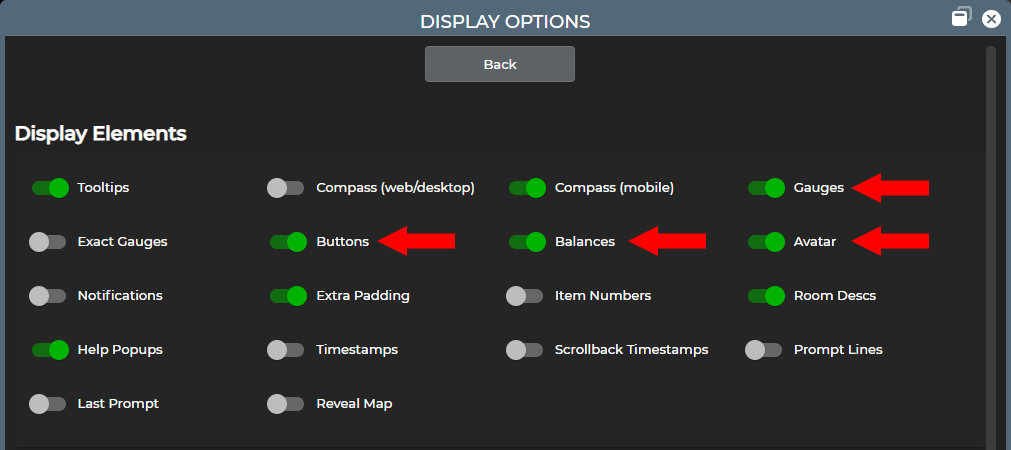Turn off Compass (mobile) switch
The height and width of the screenshot is (450, 1011).
point(526,187)
